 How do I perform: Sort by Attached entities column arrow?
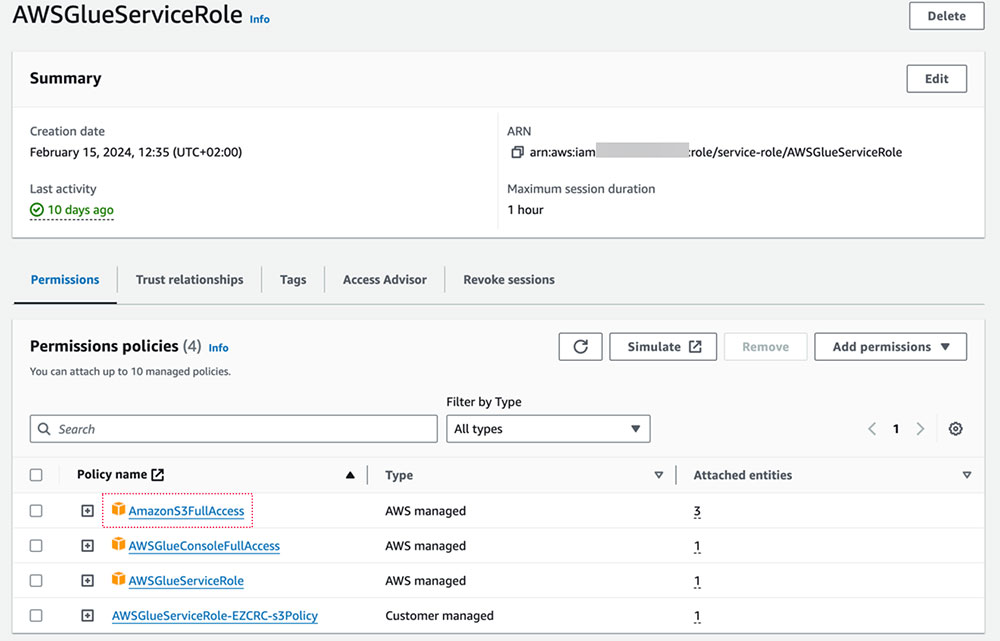tap(967, 475)
